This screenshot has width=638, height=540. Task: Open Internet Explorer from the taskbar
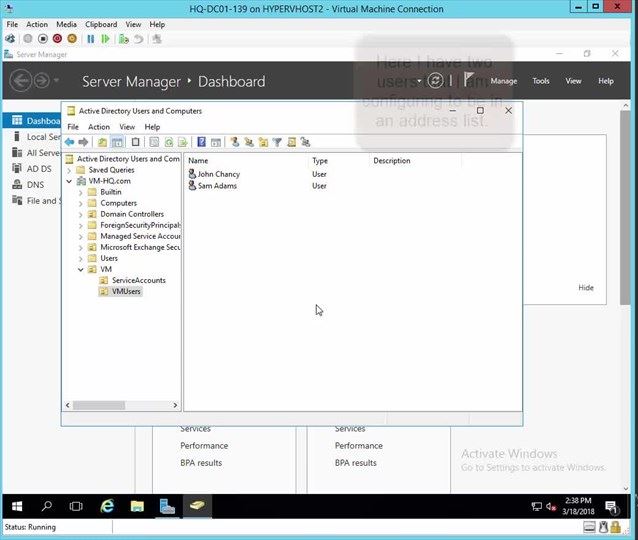click(x=107, y=506)
